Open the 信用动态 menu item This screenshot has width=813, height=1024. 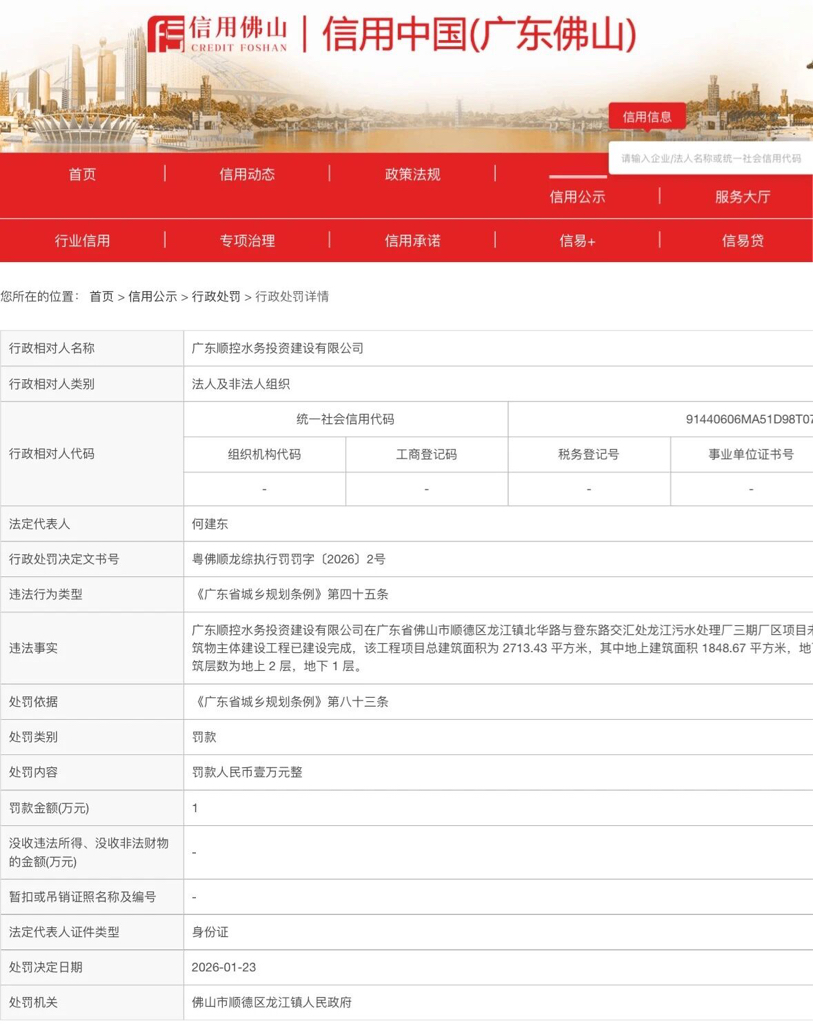[x=247, y=174]
